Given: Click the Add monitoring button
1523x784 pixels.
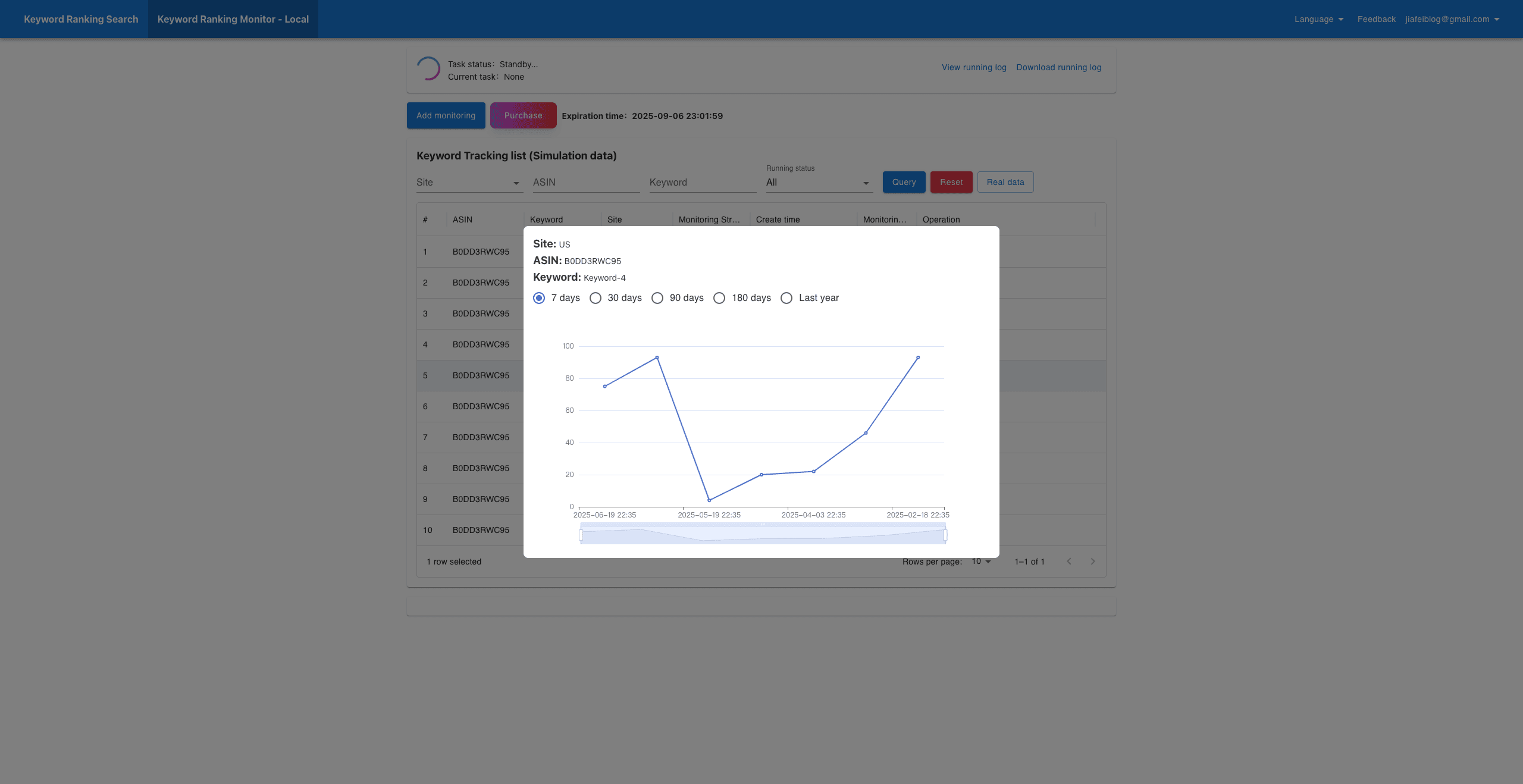Looking at the screenshot, I should pyautogui.click(x=446, y=115).
